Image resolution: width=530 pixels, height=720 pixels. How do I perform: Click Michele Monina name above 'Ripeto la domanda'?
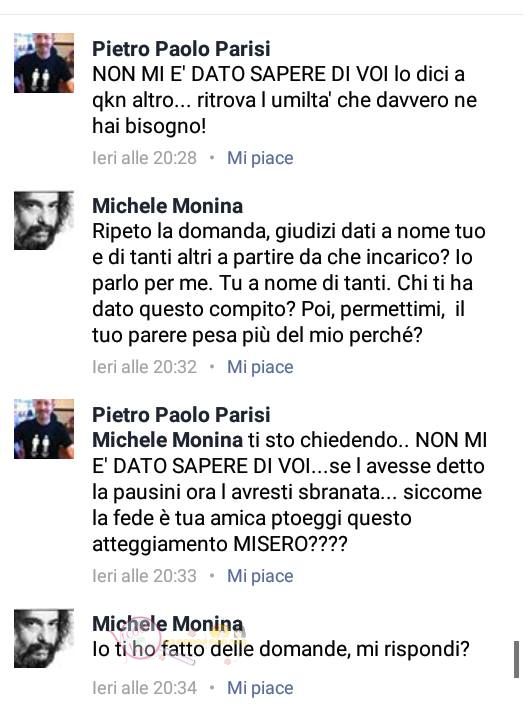click(x=167, y=206)
